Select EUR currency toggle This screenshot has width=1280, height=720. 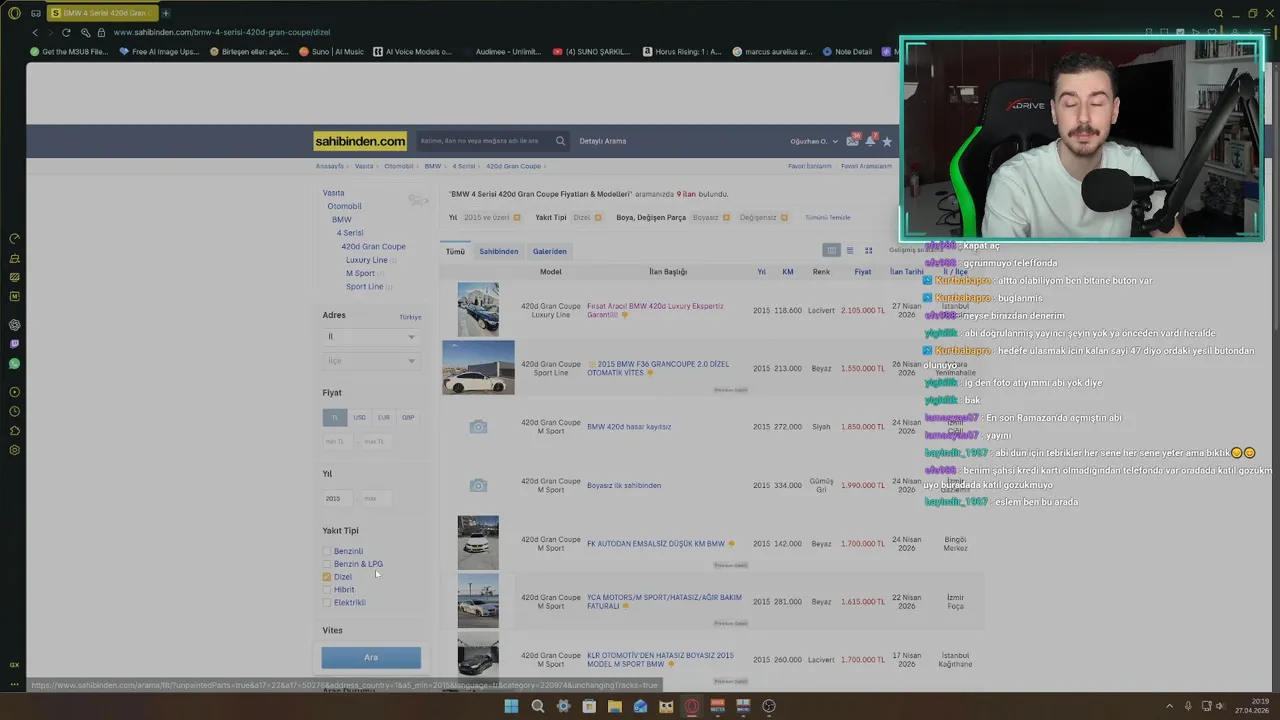click(383, 417)
